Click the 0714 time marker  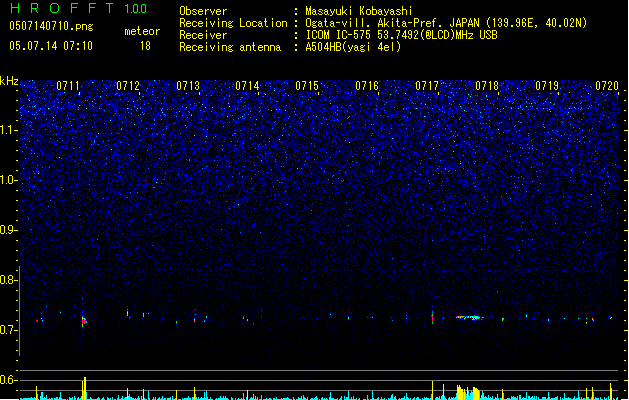247,86
